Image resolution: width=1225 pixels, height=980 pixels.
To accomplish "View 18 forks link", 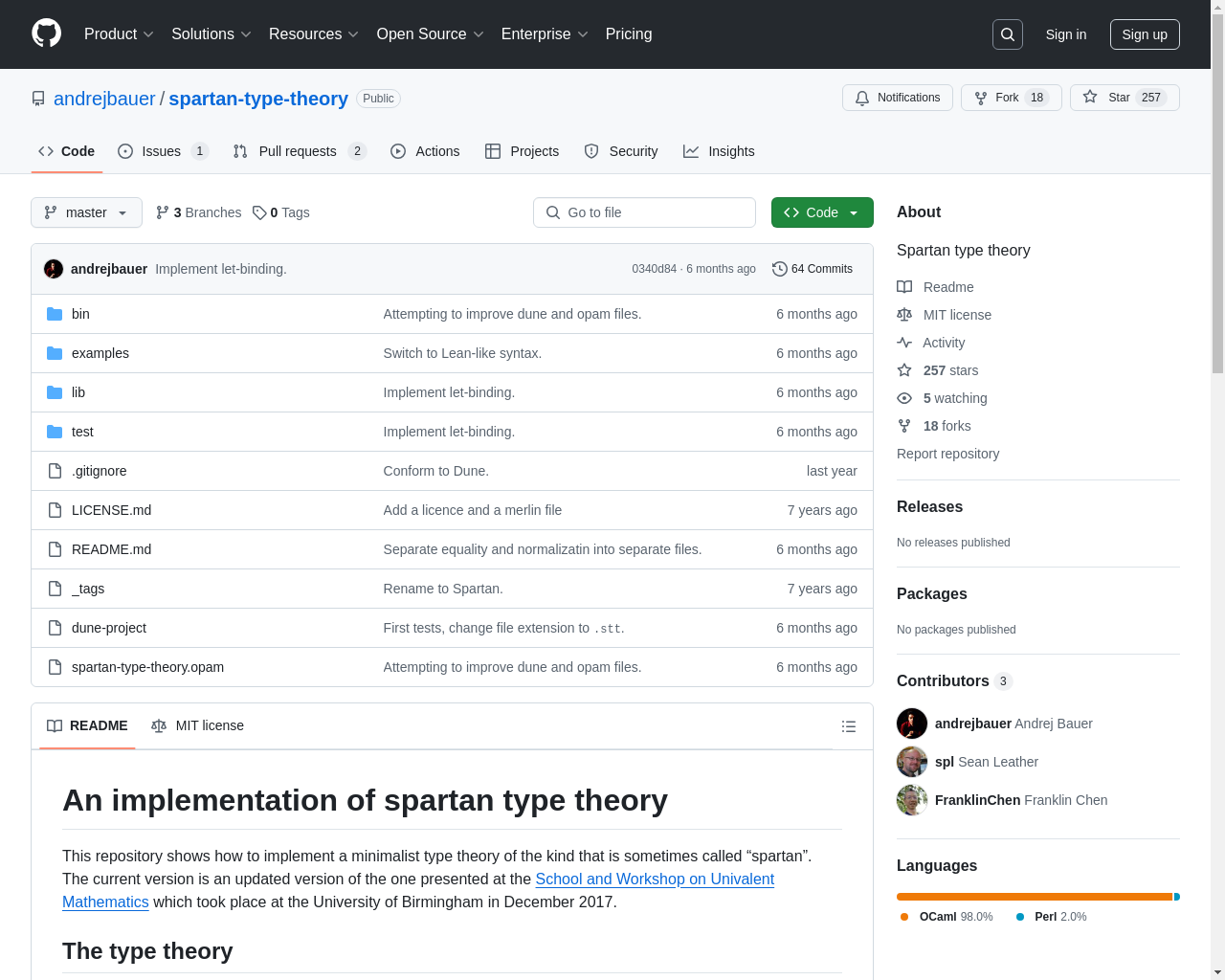I will pos(934,426).
